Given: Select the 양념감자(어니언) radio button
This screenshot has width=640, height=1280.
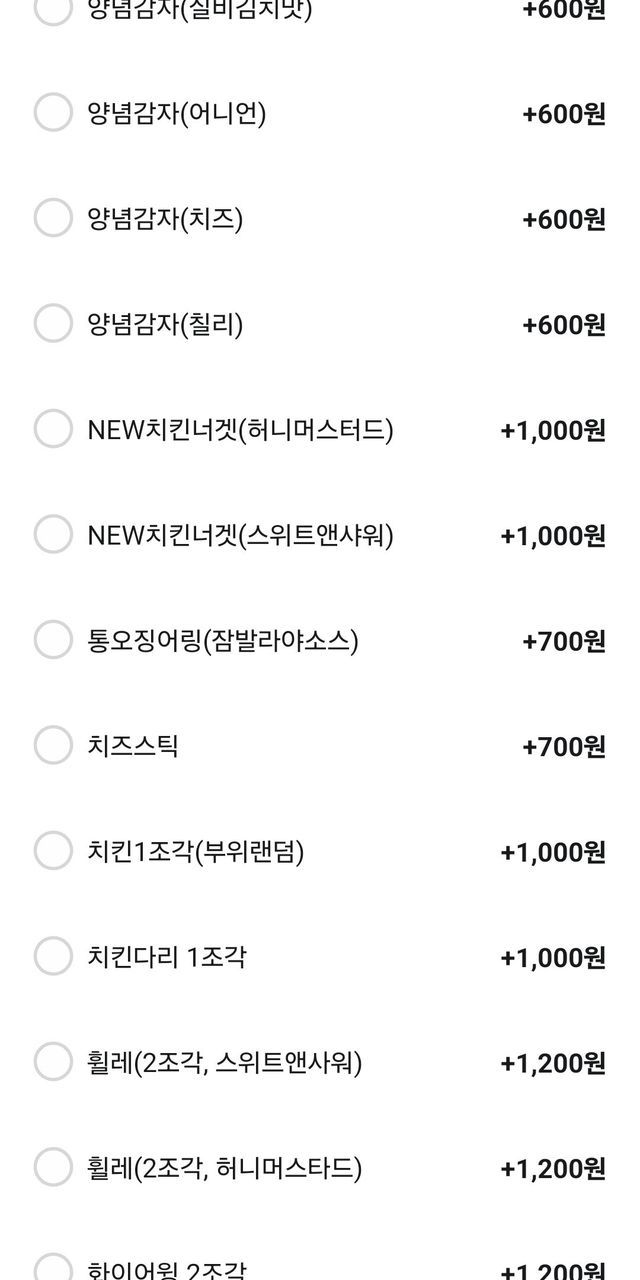Looking at the screenshot, I should 53,113.
